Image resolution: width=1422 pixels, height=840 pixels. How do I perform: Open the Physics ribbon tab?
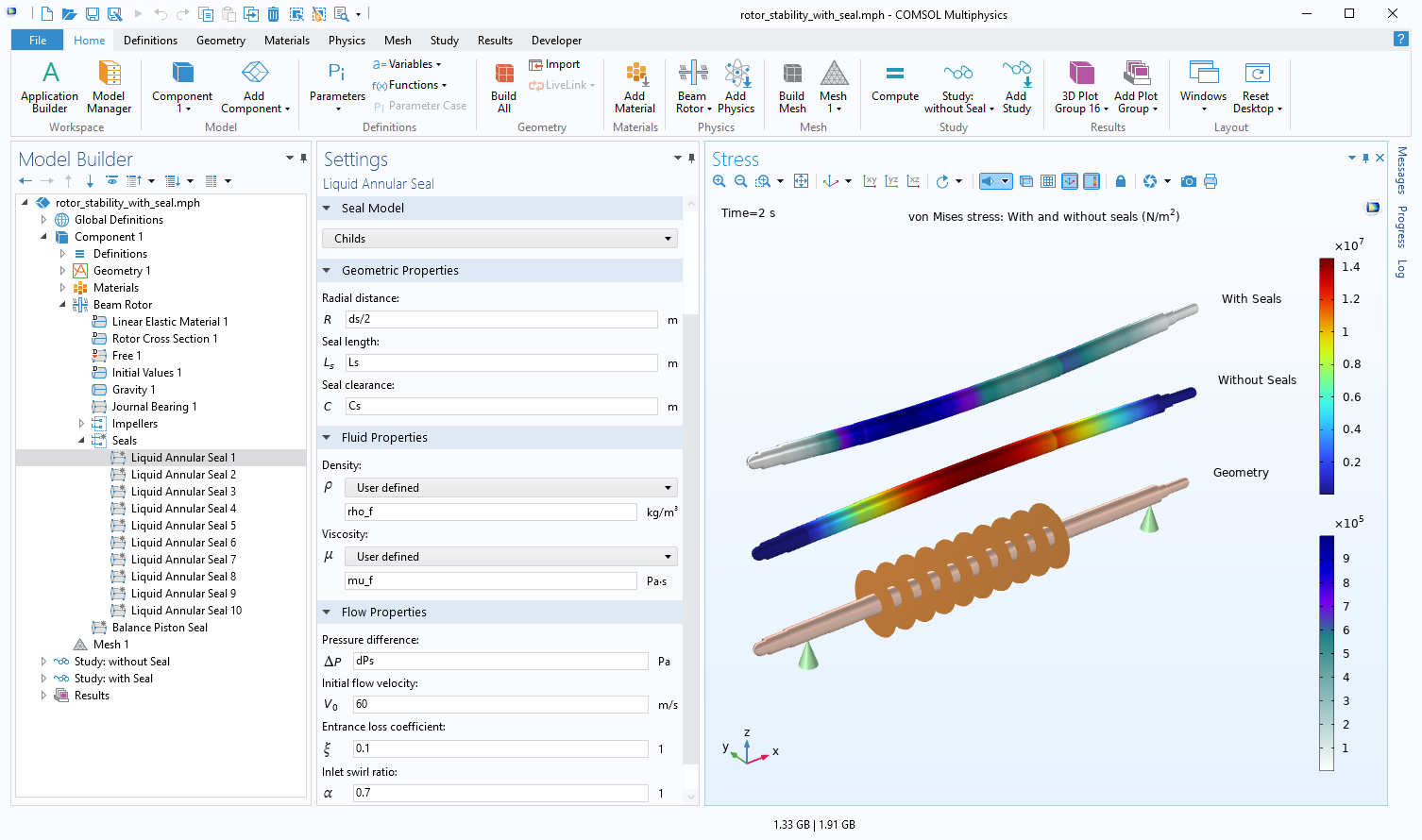[347, 41]
